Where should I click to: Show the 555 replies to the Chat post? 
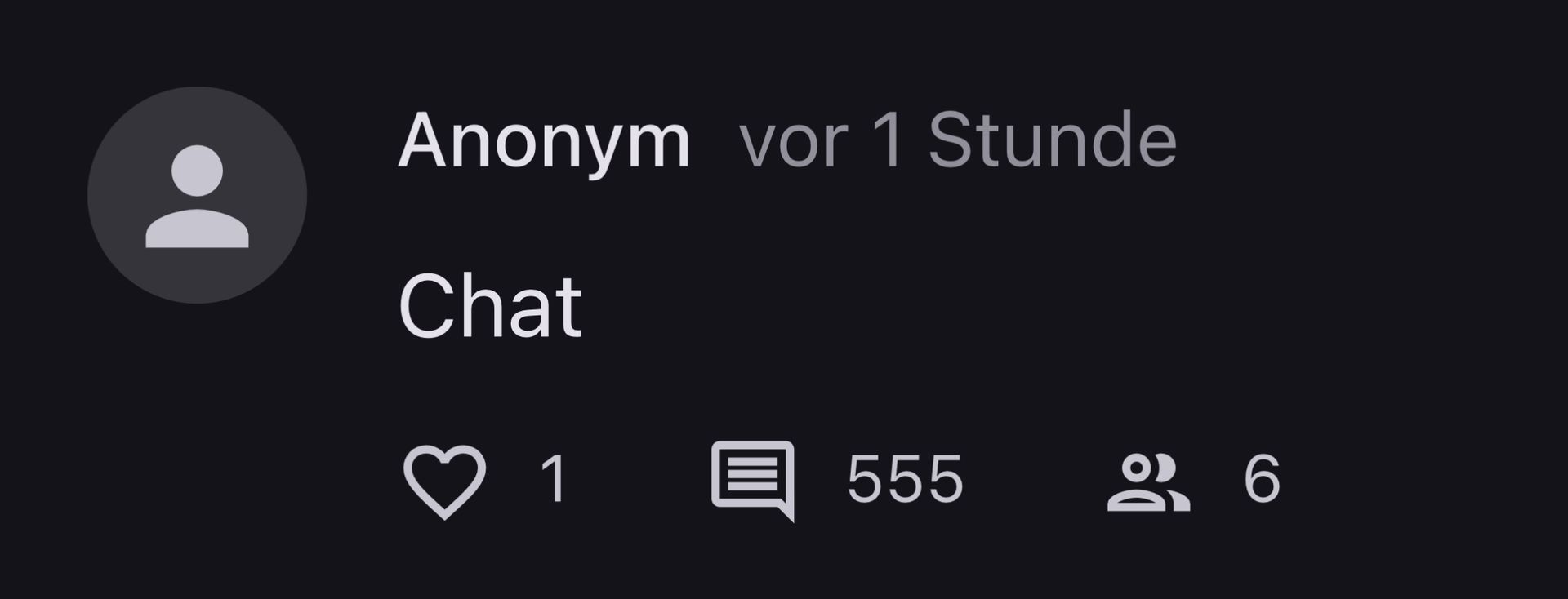(906, 479)
